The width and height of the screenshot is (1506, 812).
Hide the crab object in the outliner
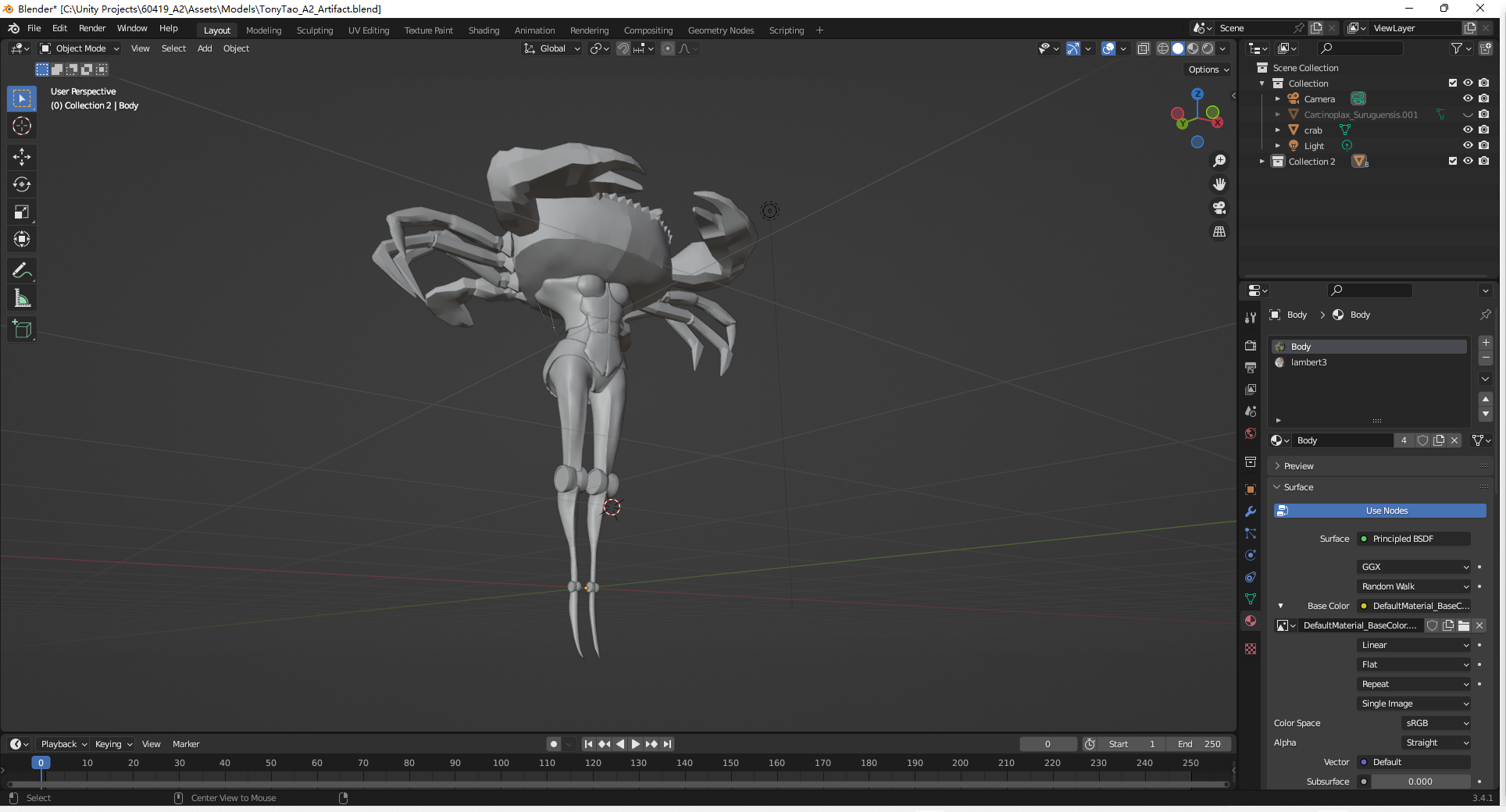1468,130
